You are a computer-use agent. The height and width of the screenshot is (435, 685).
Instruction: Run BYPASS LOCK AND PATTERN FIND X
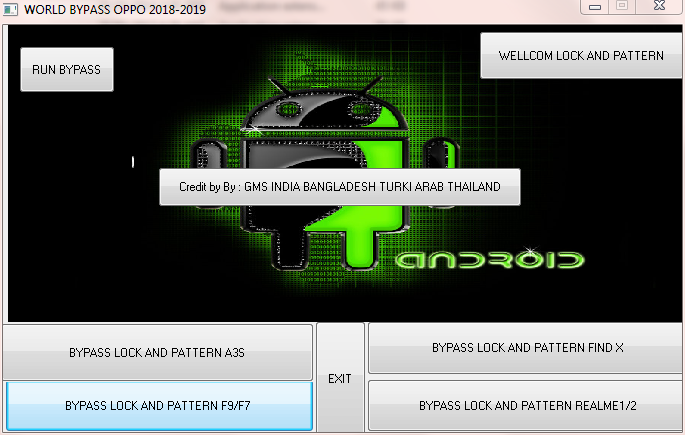[x=526, y=348]
